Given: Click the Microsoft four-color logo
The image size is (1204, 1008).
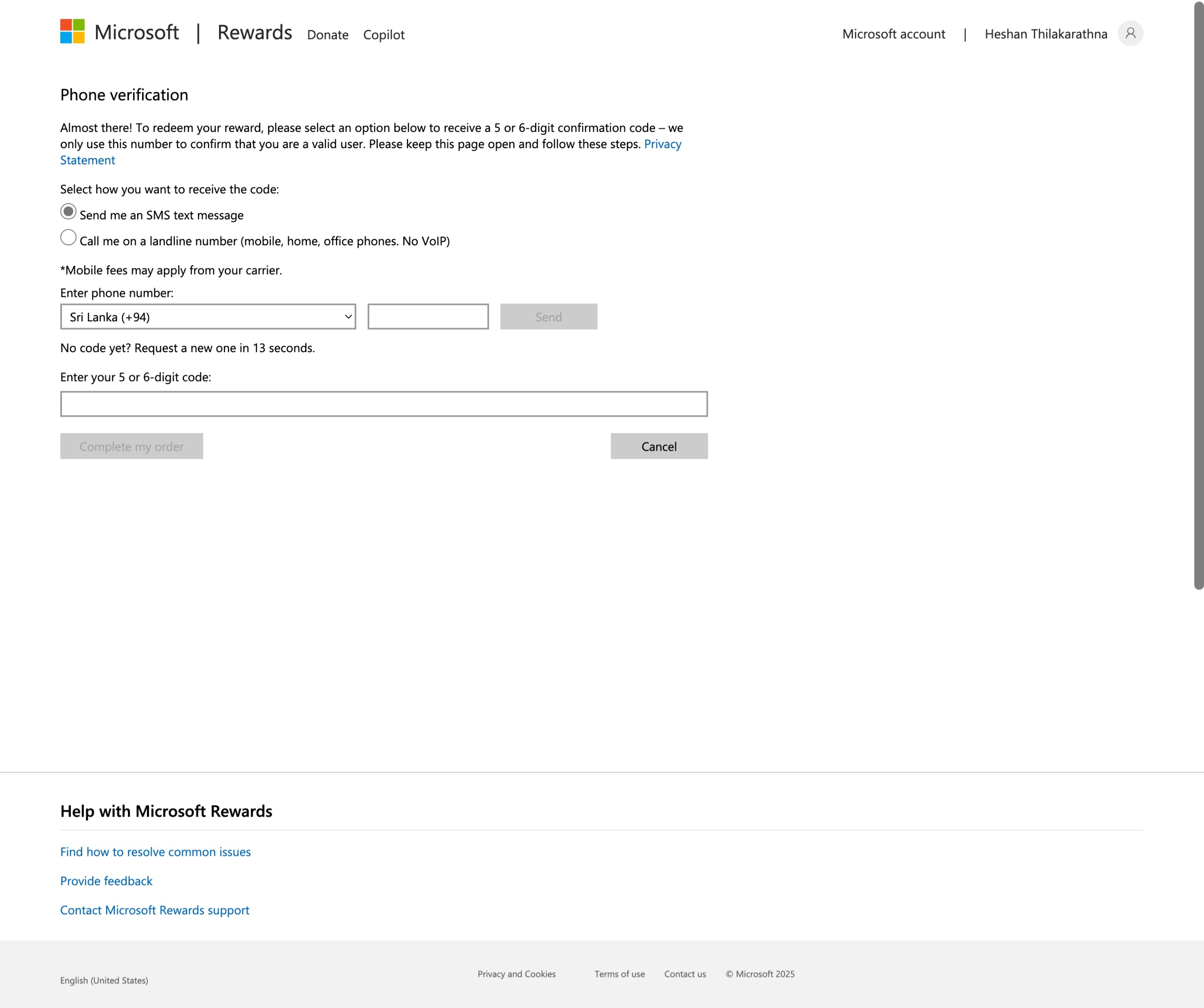Looking at the screenshot, I should pyautogui.click(x=72, y=31).
